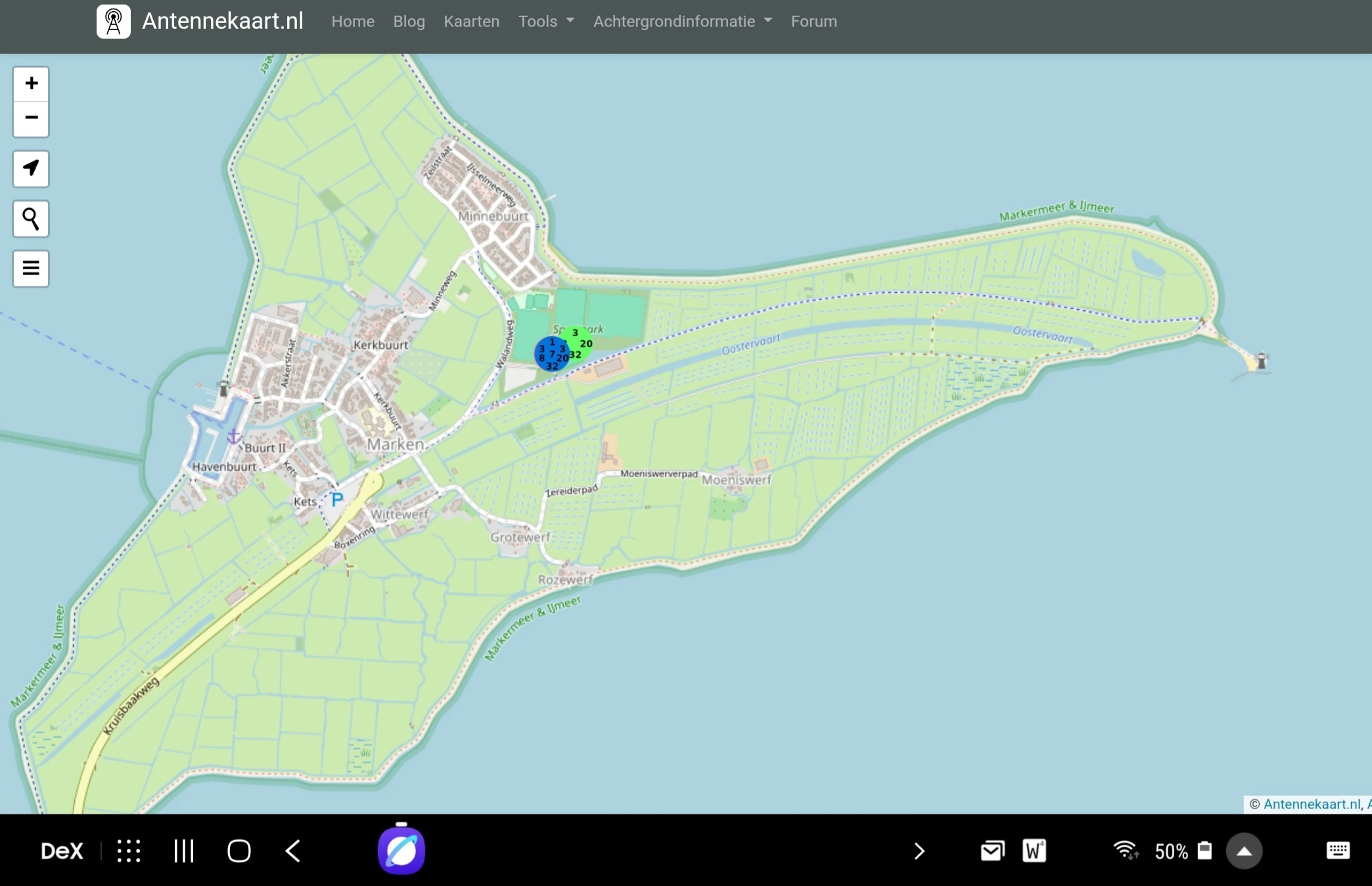Open the map search magnifier
1372x886 pixels.
pyautogui.click(x=31, y=219)
